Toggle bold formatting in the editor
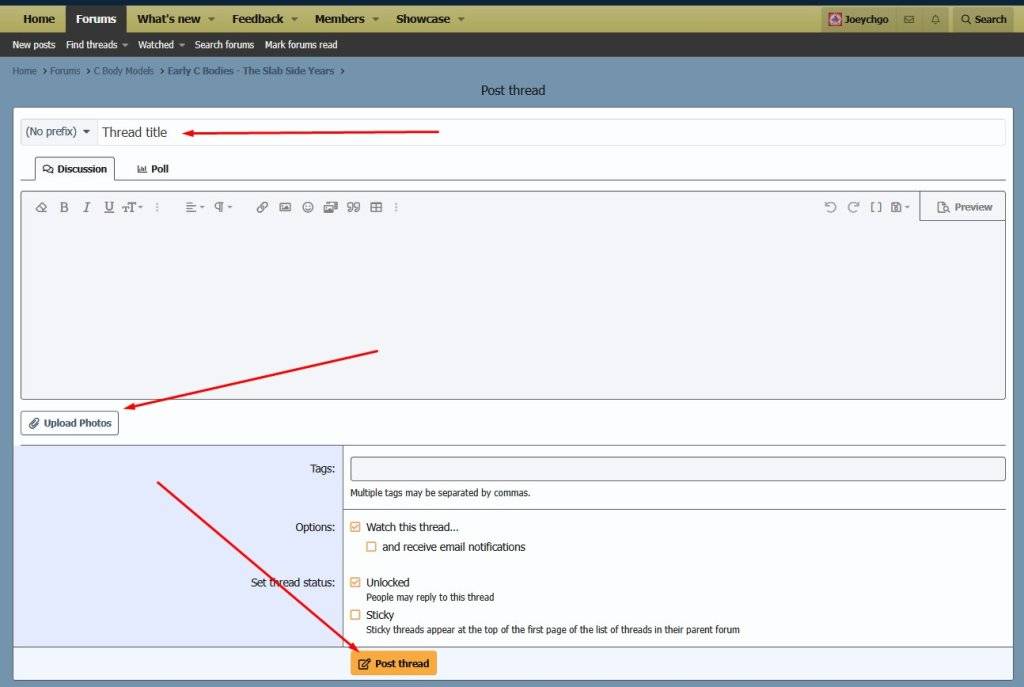This screenshot has height=687, width=1024. click(x=64, y=208)
